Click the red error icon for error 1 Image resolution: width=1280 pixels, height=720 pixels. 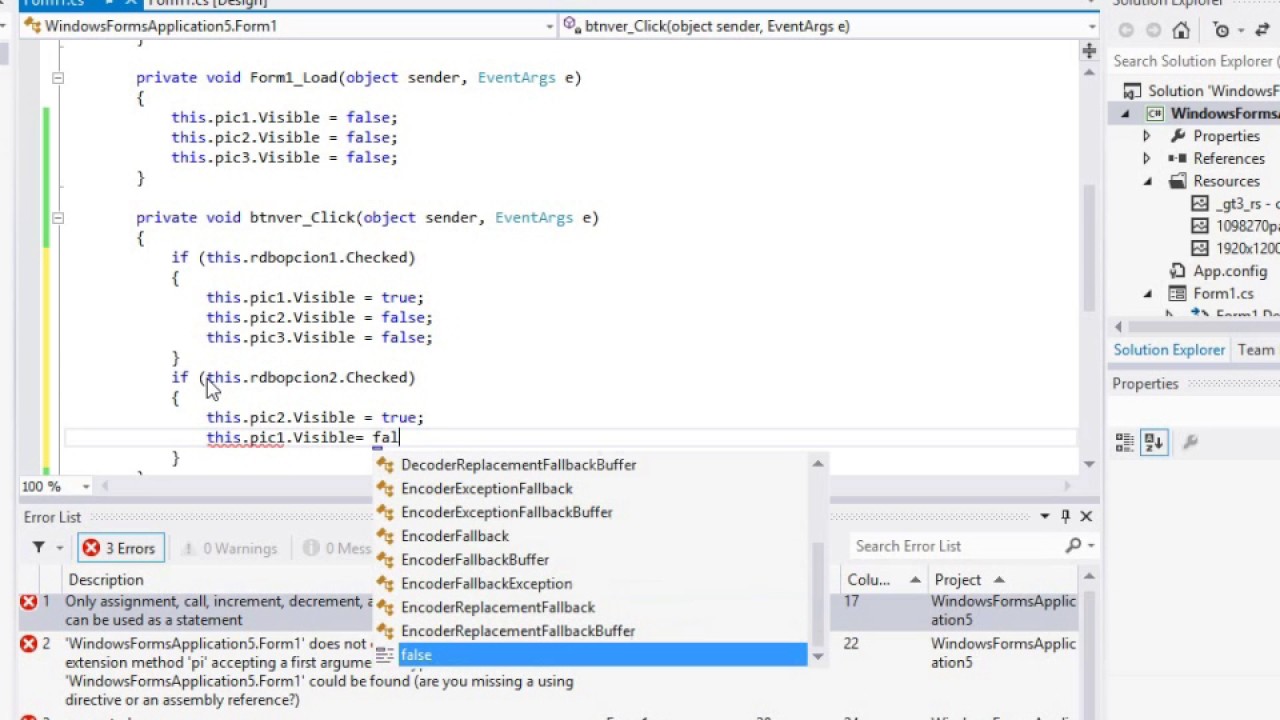point(29,601)
